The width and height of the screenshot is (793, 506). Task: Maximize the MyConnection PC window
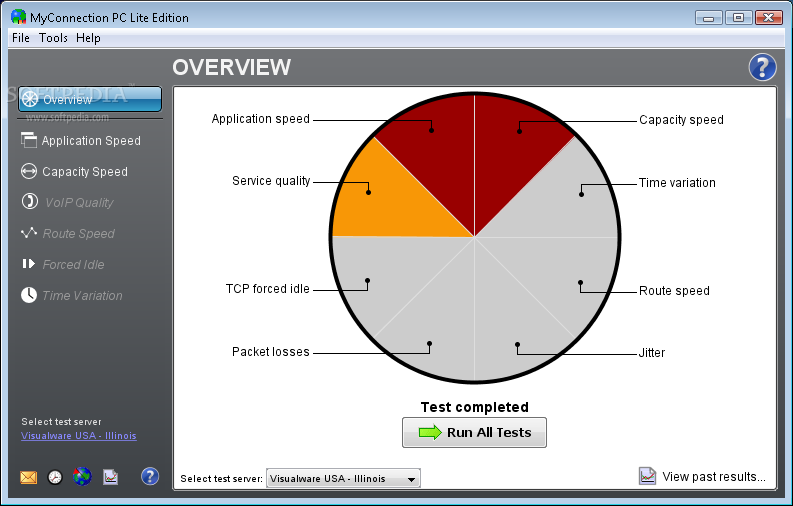[738, 18]
